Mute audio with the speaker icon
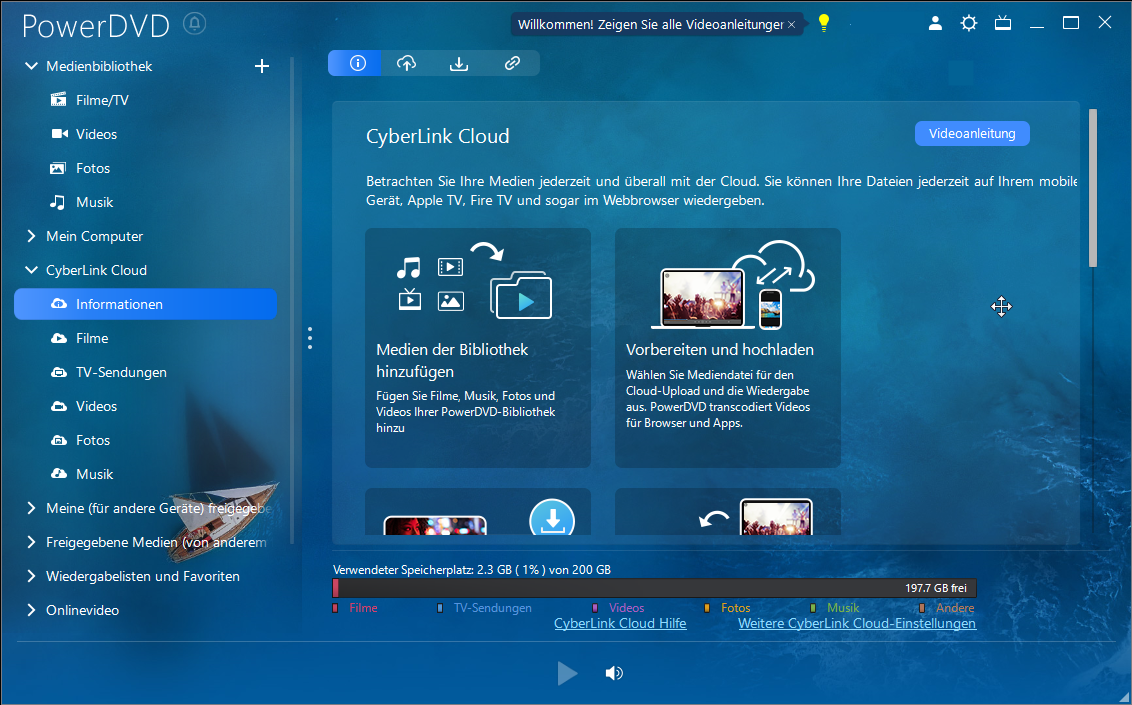 pos(614,673)
